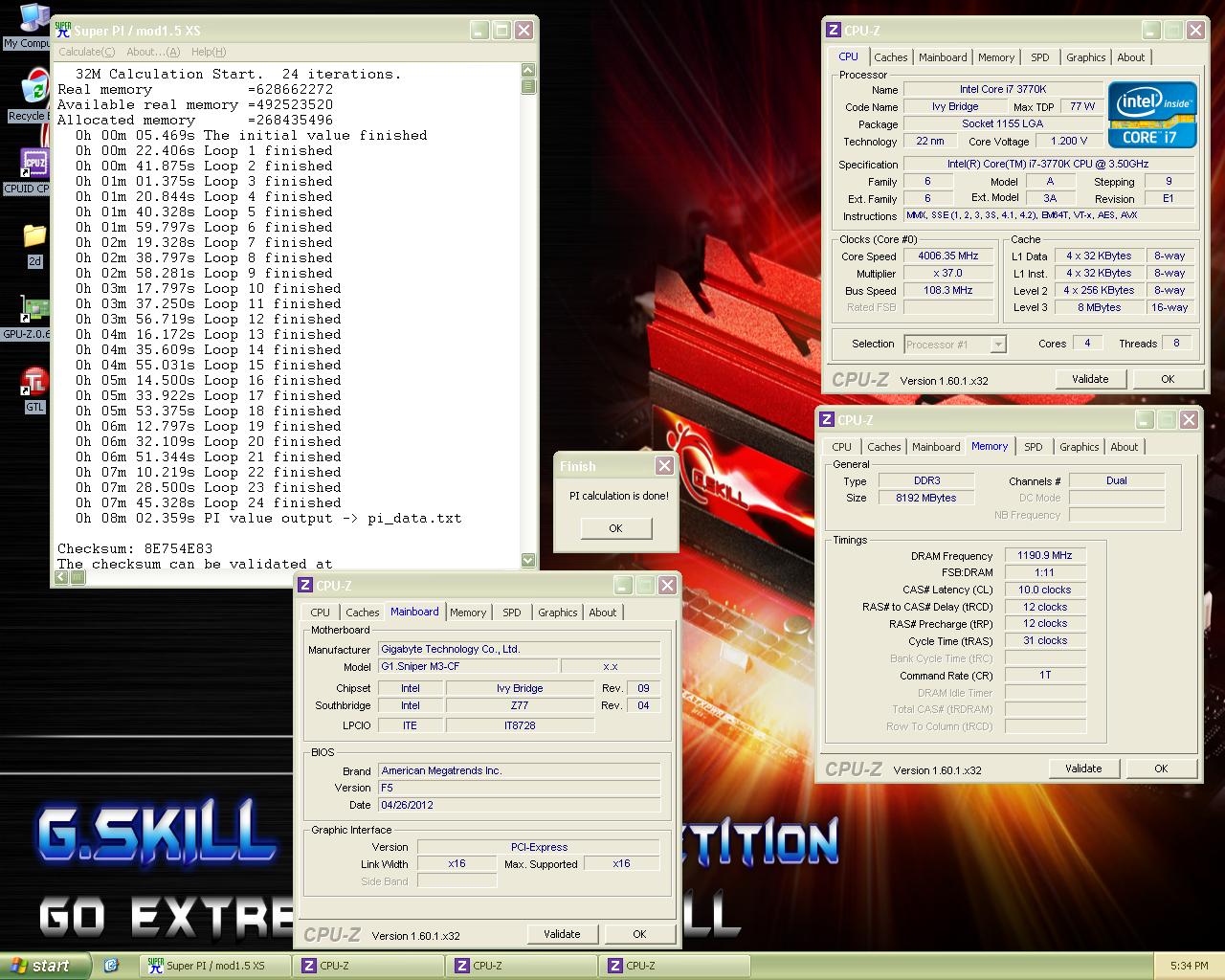
Task: Click the G1.Sniper M3-CF model field
Action: (x=468, y=666)
